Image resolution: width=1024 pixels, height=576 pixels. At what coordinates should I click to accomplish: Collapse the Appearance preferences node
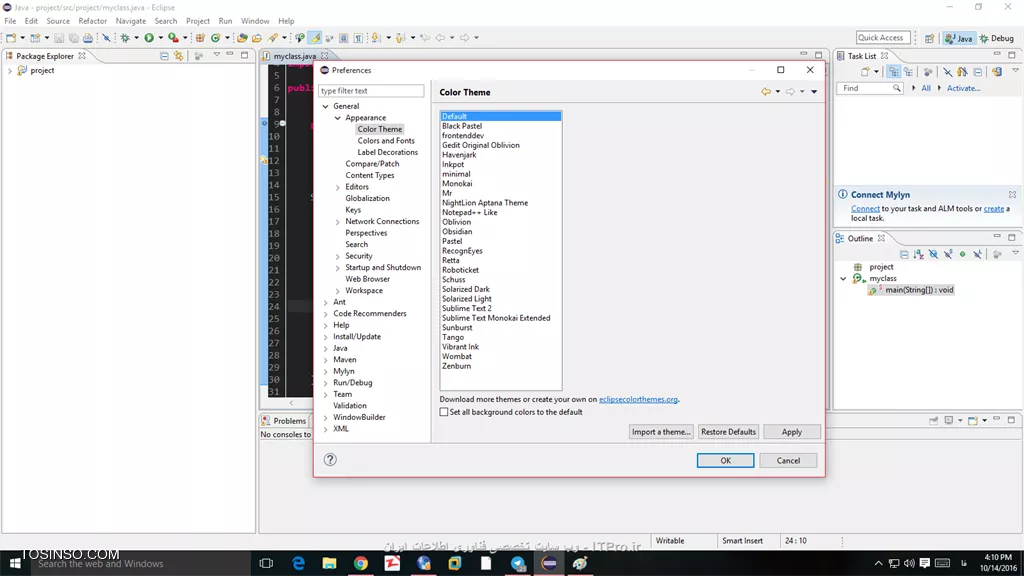pyautogui.click(x=338, y=118)
